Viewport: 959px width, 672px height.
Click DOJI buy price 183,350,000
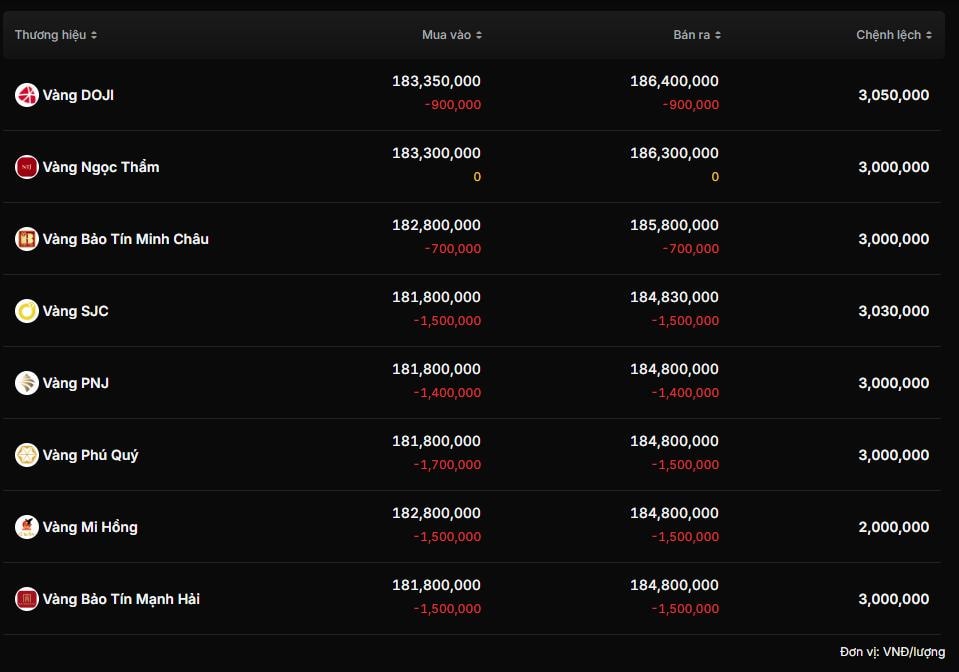pos(436,81)
